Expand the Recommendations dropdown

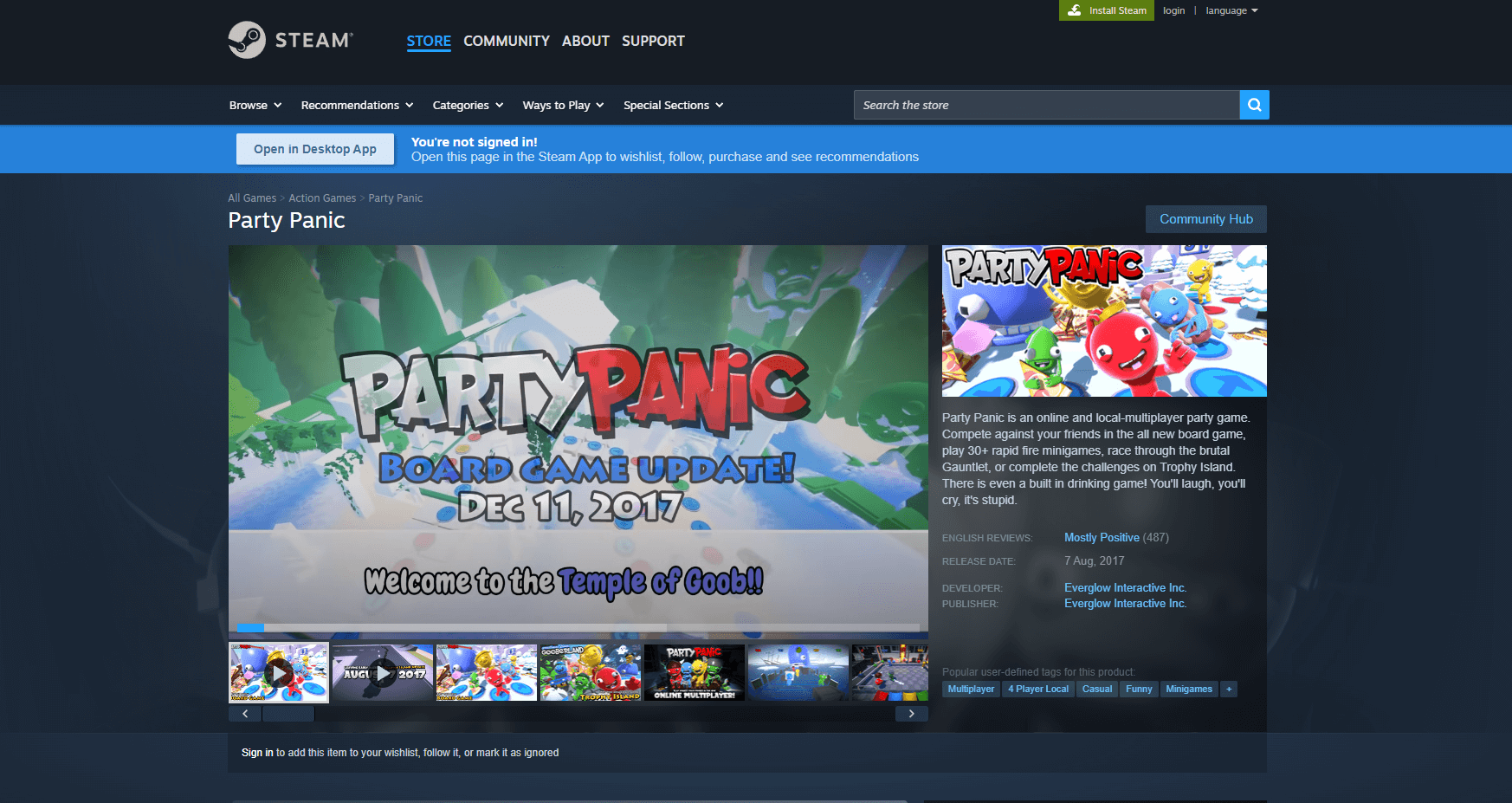(x=357, y=105)
